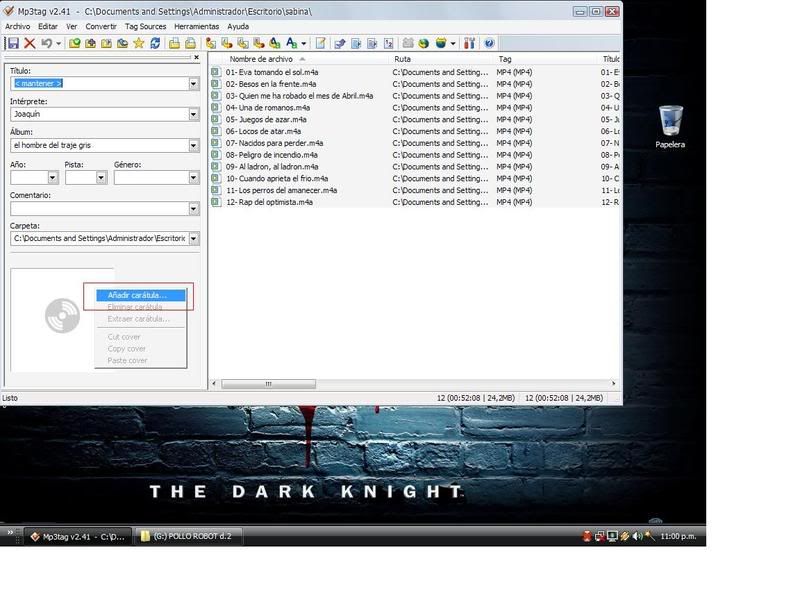Open the Archivo menu

pyautogui.click(x=17, y=27)
